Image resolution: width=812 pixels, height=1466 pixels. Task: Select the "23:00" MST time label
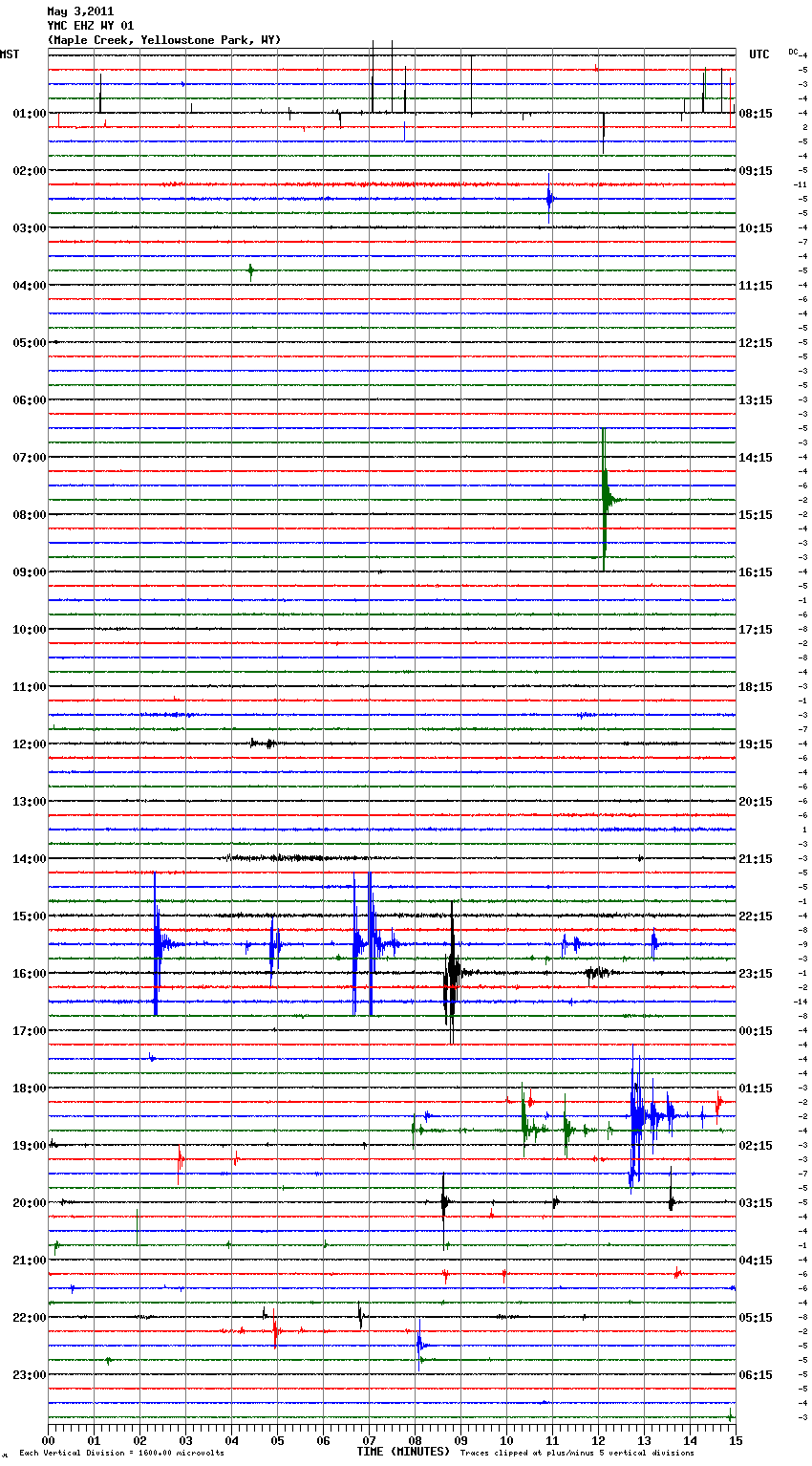tap(30, 1375)
